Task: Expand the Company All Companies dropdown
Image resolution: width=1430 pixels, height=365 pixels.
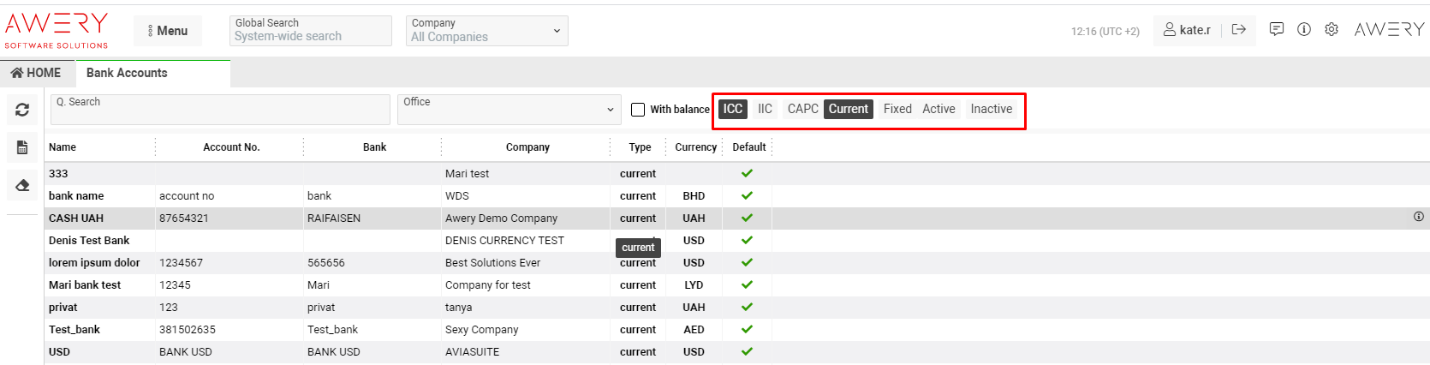Action: point(487,30)
